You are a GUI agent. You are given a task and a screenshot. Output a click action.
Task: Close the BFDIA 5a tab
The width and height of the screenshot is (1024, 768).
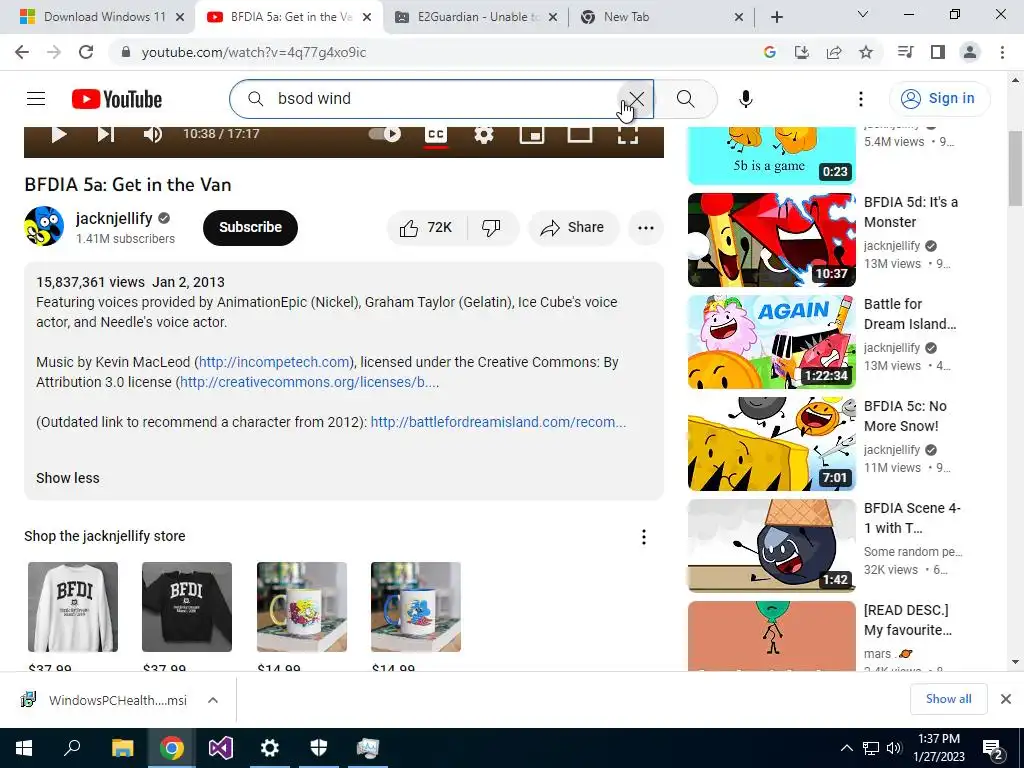click(367, 17)
